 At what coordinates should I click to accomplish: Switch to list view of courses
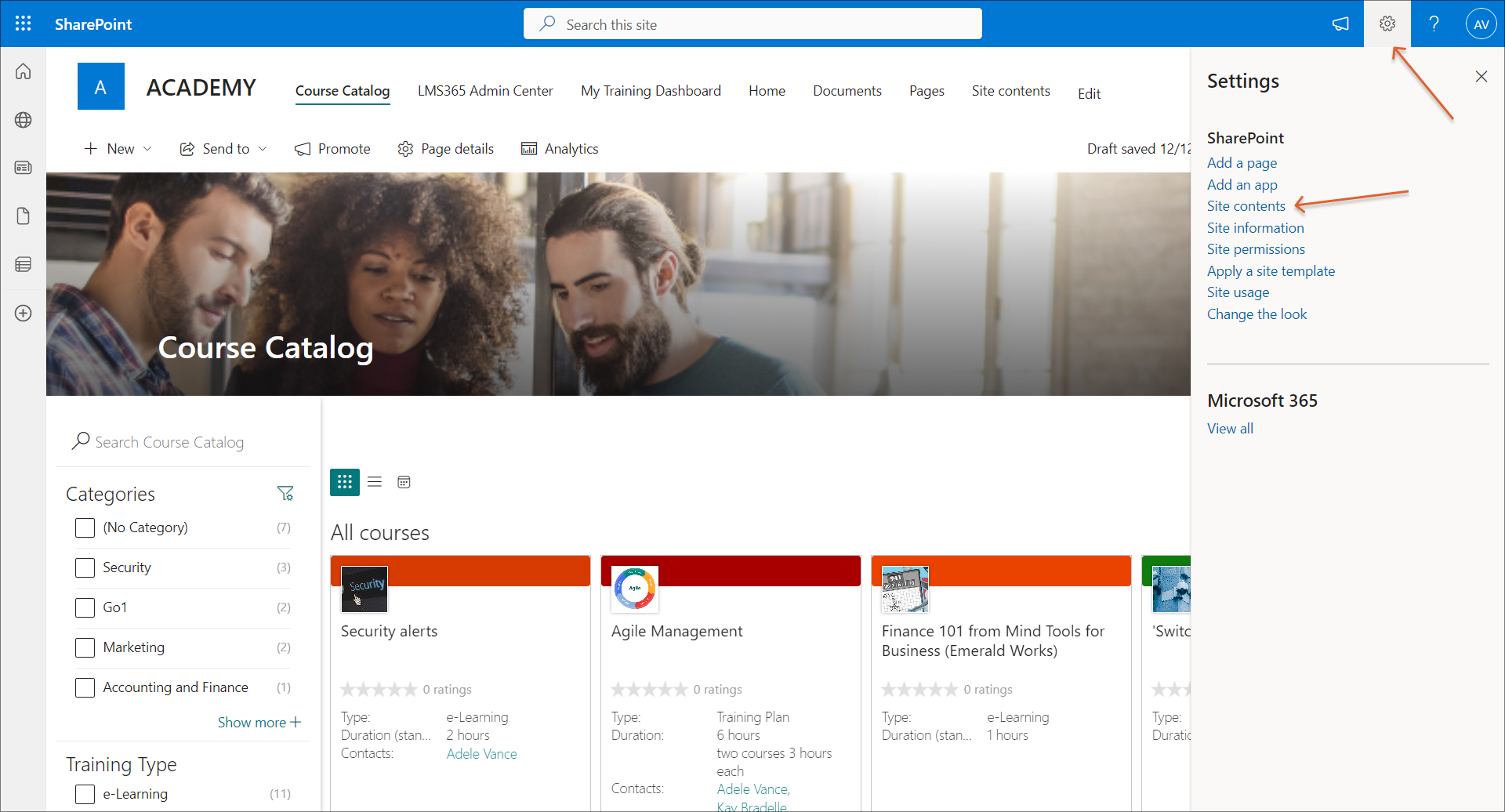point(375,482)
